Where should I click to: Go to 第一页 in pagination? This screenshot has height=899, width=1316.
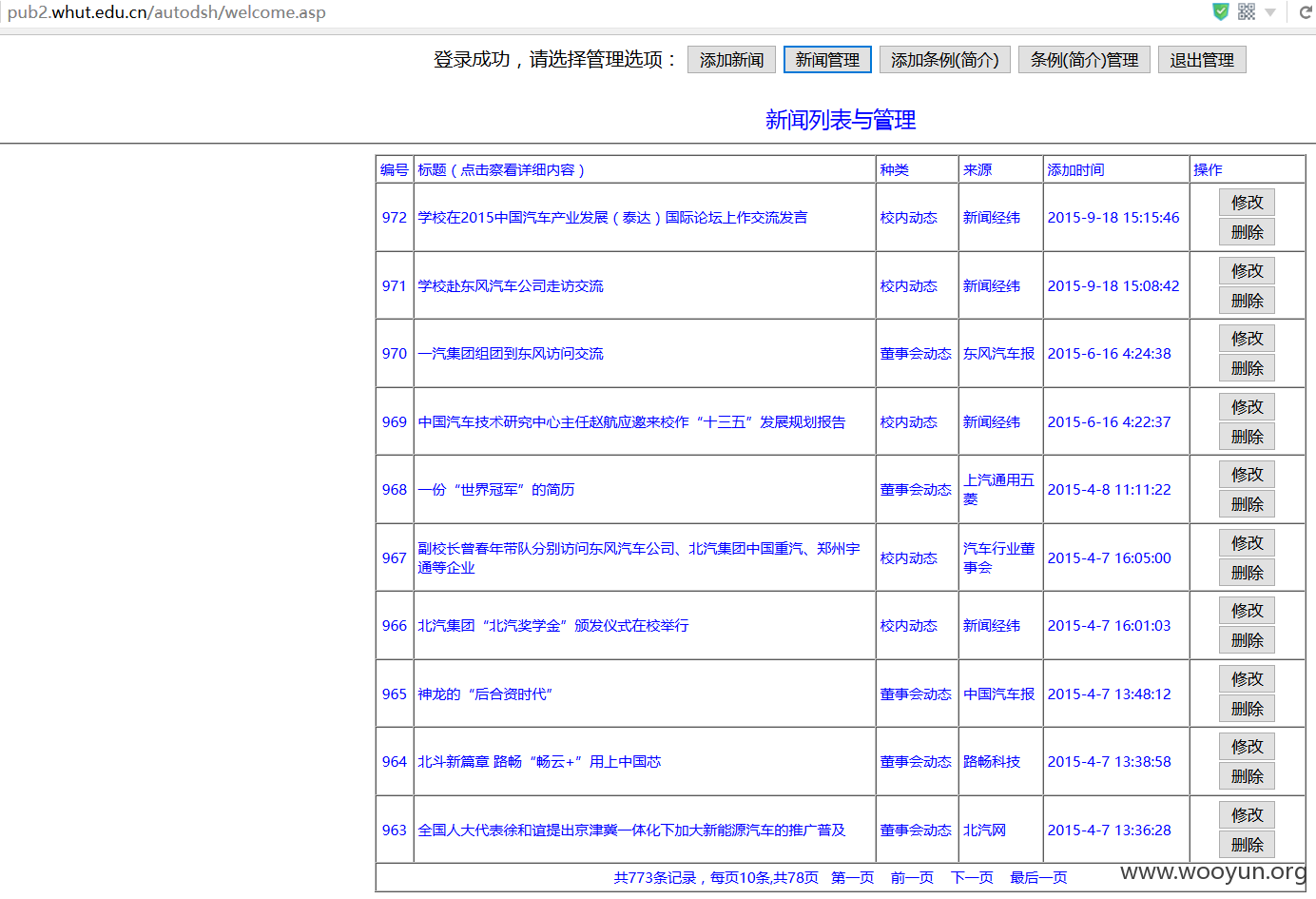[852, 878]
